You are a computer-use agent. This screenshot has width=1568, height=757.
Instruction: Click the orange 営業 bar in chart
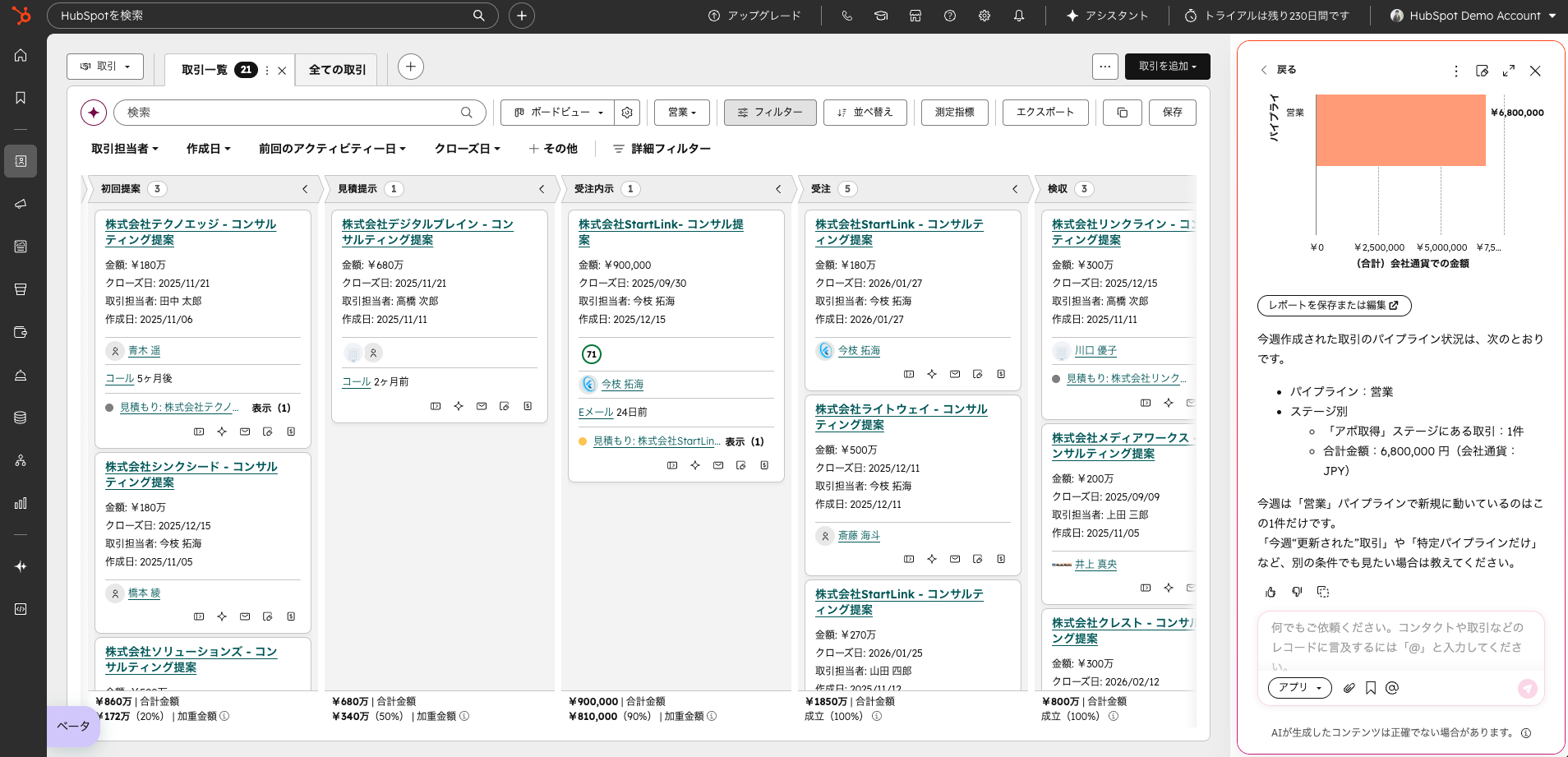coord(1400,130)
